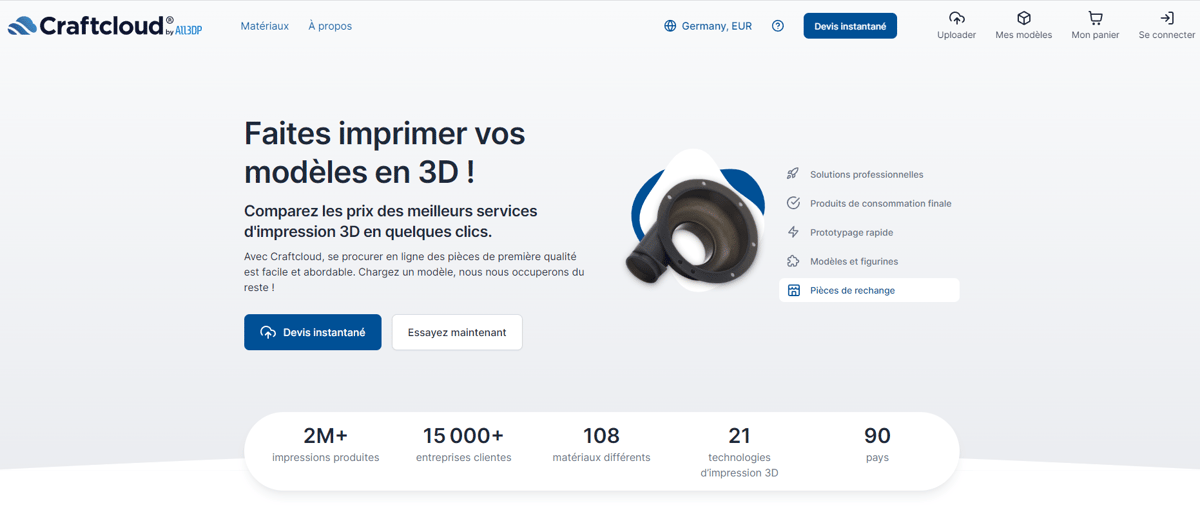This screenshot has height=517, width=1200.
Task: Click the subheading Comparez les prix des meilleurs services
Action: click(391, 221)
